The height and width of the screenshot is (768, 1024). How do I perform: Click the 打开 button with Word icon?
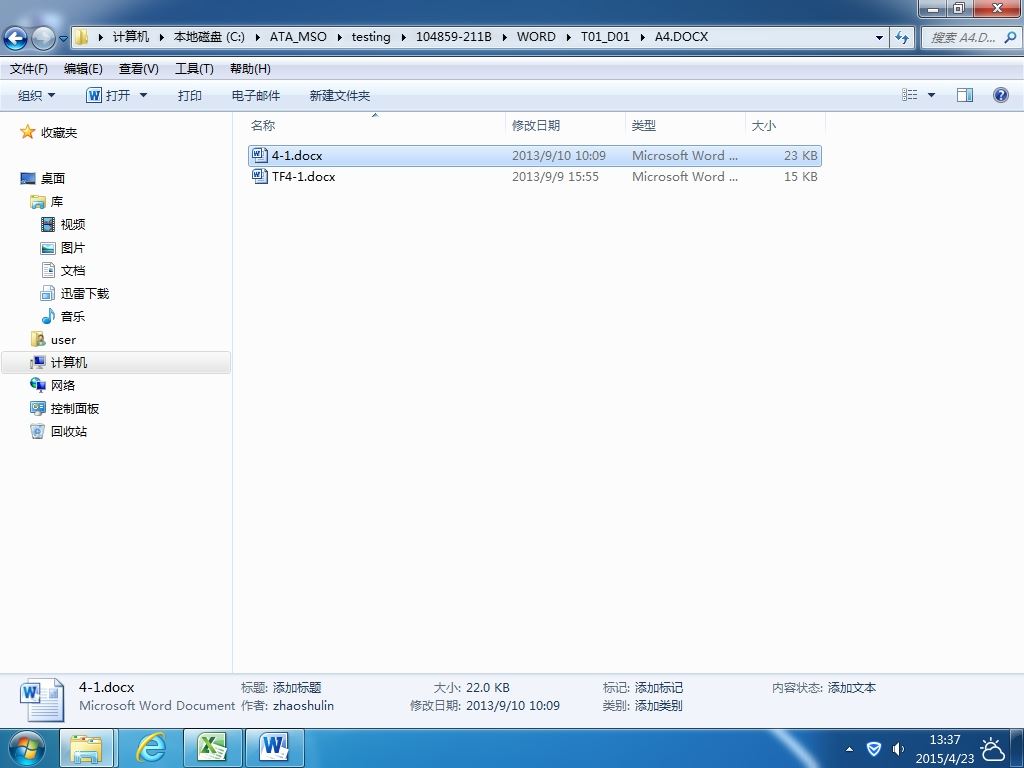tap(108, 95)
